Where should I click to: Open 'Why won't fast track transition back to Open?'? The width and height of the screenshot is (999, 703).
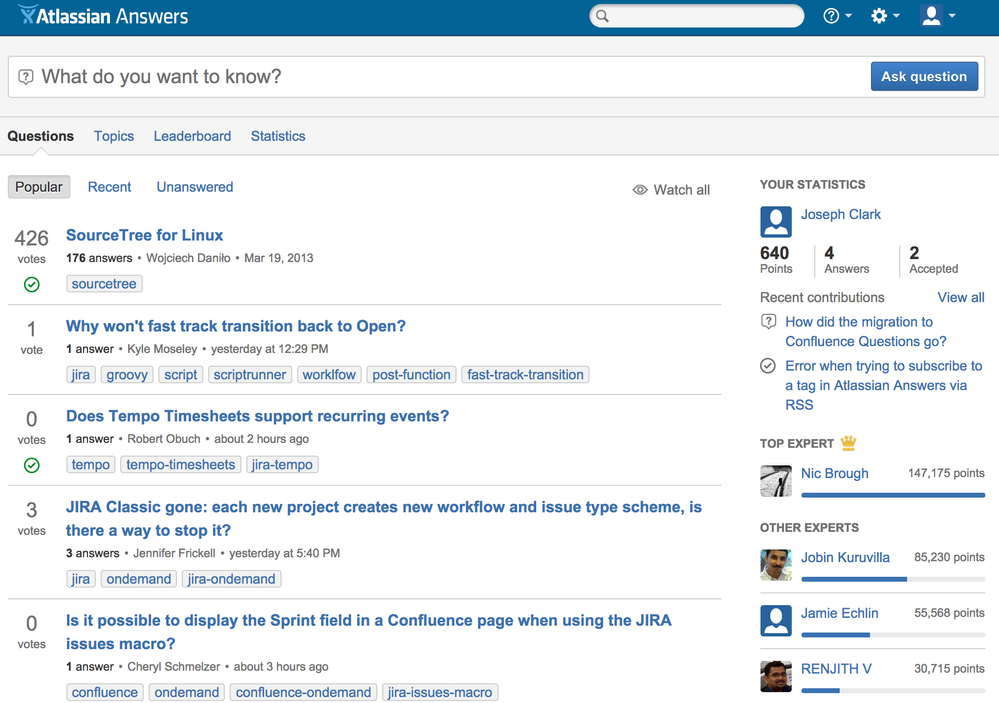click(236, 326)
